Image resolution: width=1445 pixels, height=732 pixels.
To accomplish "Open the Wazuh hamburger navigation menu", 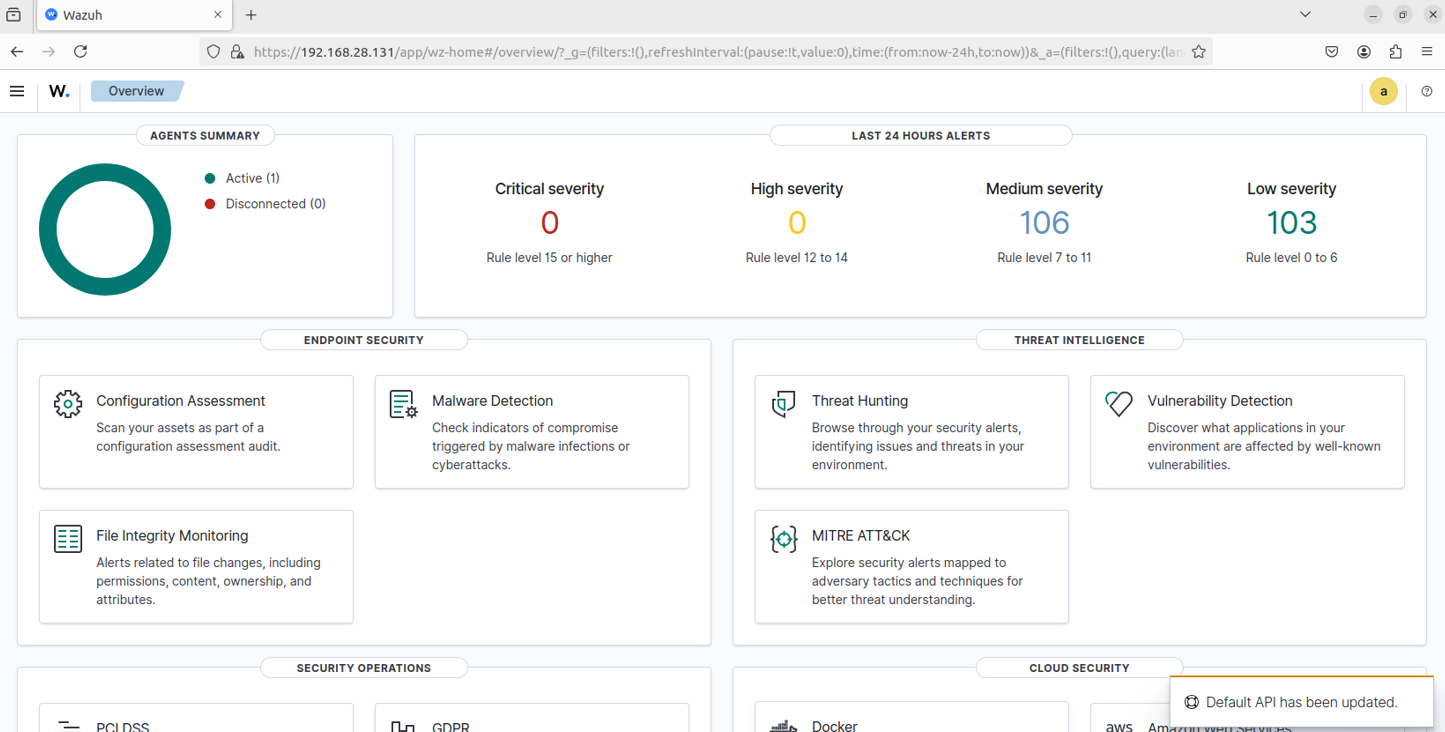I will (x=17, y=91).
